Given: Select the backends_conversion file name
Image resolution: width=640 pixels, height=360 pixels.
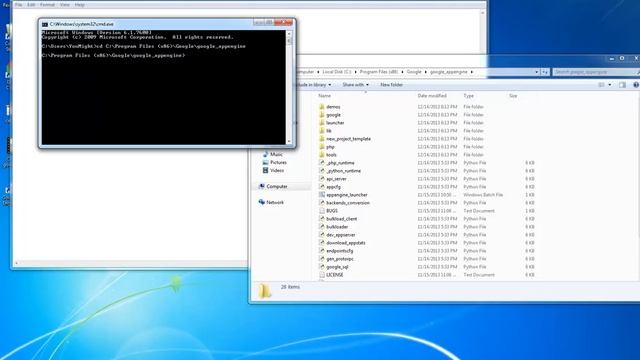Looking at the screenshot, I should pyautogui.click(x=348, y=203).
